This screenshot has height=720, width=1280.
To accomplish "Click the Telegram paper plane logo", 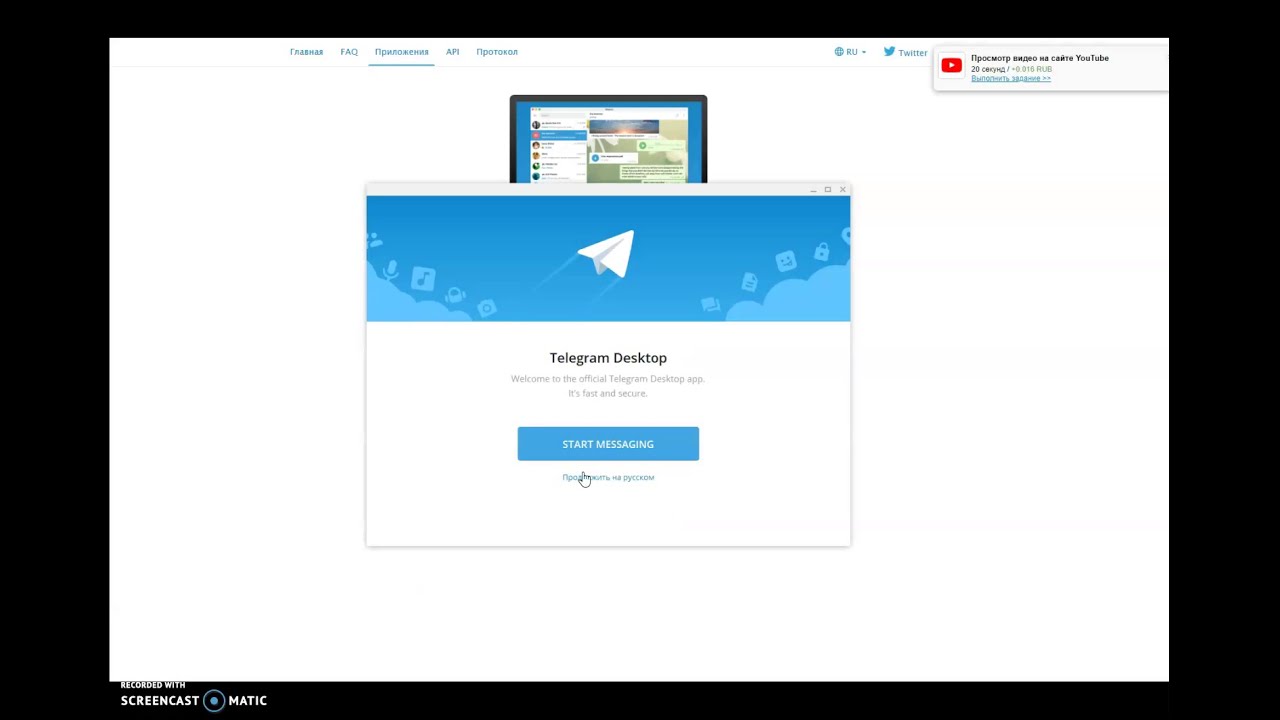I will 606,254.
